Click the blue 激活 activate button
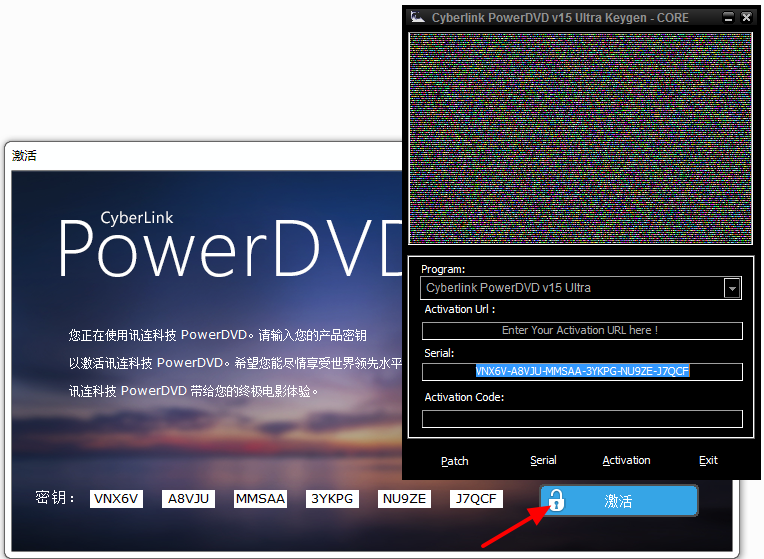Screen dimensions: 764x559 click(619, 501)
